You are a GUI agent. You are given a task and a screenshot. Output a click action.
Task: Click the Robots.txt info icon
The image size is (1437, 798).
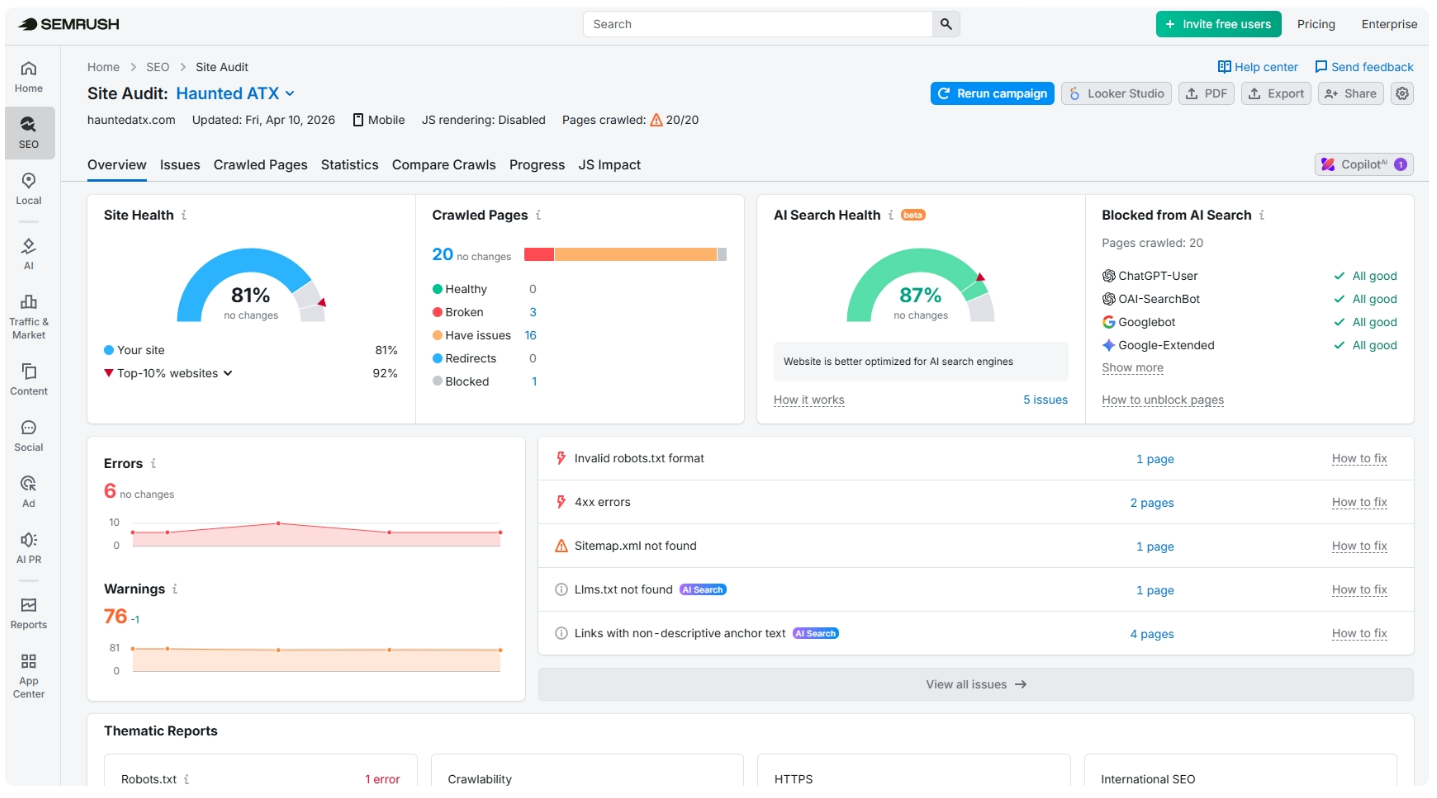[187, 779]
